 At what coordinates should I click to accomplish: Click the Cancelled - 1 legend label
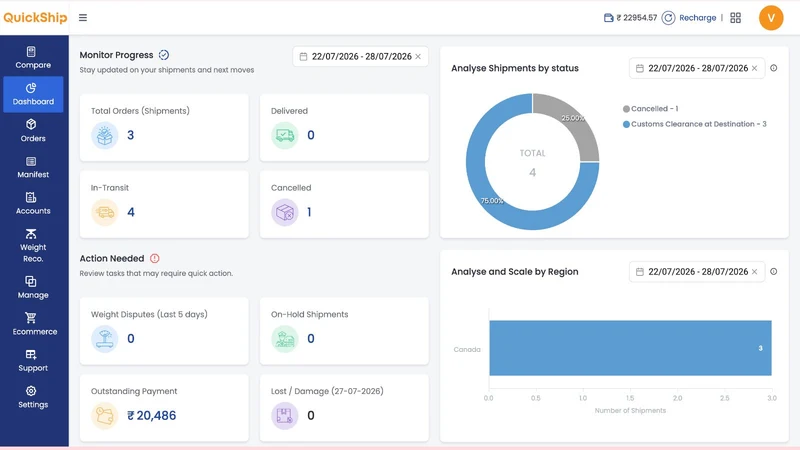click(x=655, y=109)
